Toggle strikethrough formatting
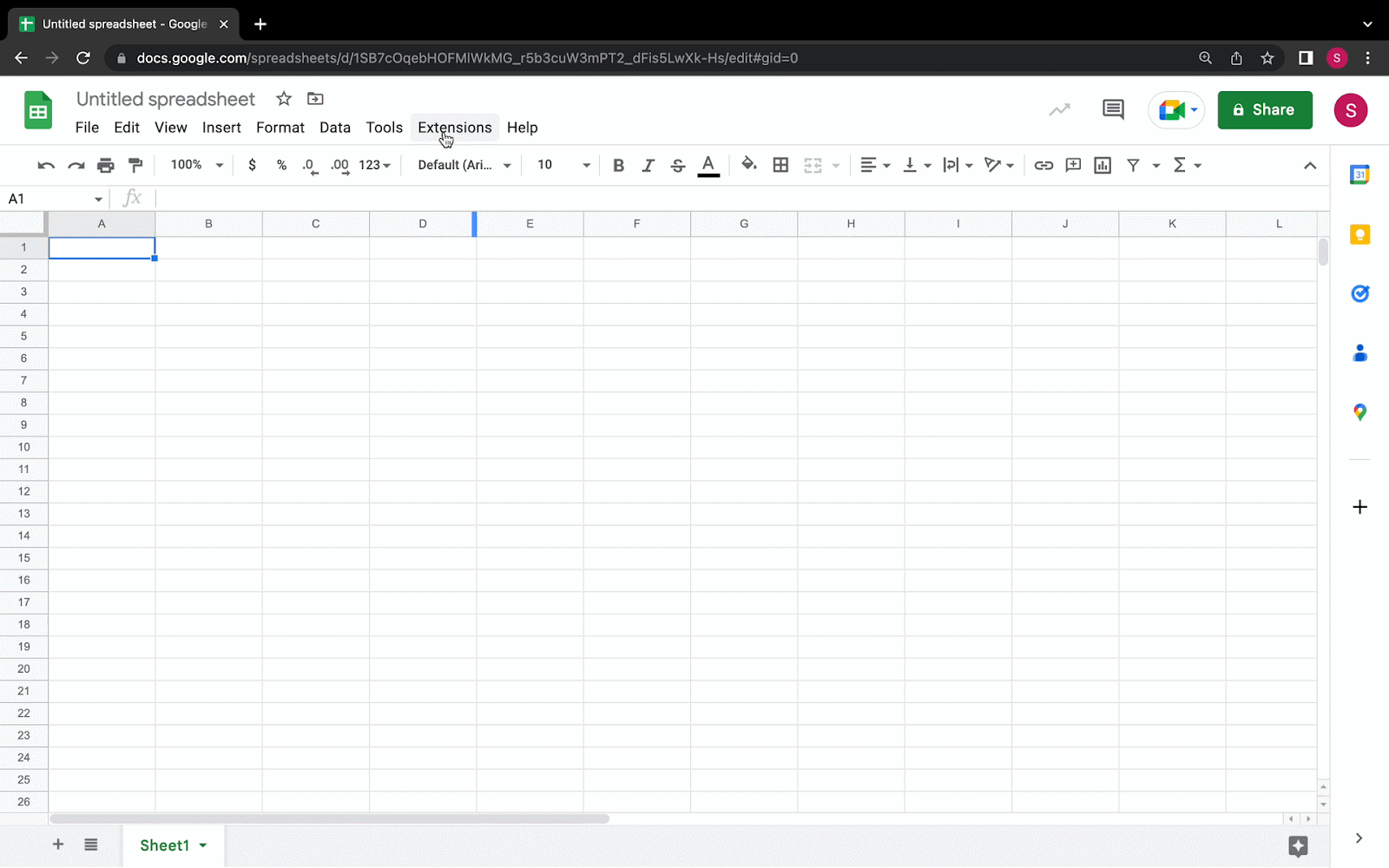The height and width of the screenshot is (868, 1389). pyautogui.click(x=678, y=165)
